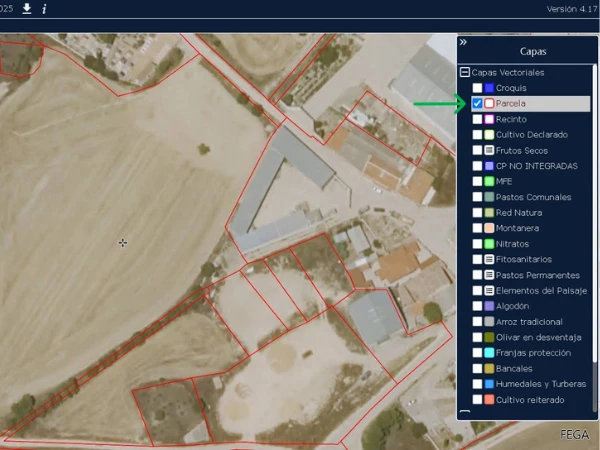The width and height of the screenshot is (600, 450).
Task: Click the Nitratos green color swatch
Action: pyautogui.click(x=489, y=244)
